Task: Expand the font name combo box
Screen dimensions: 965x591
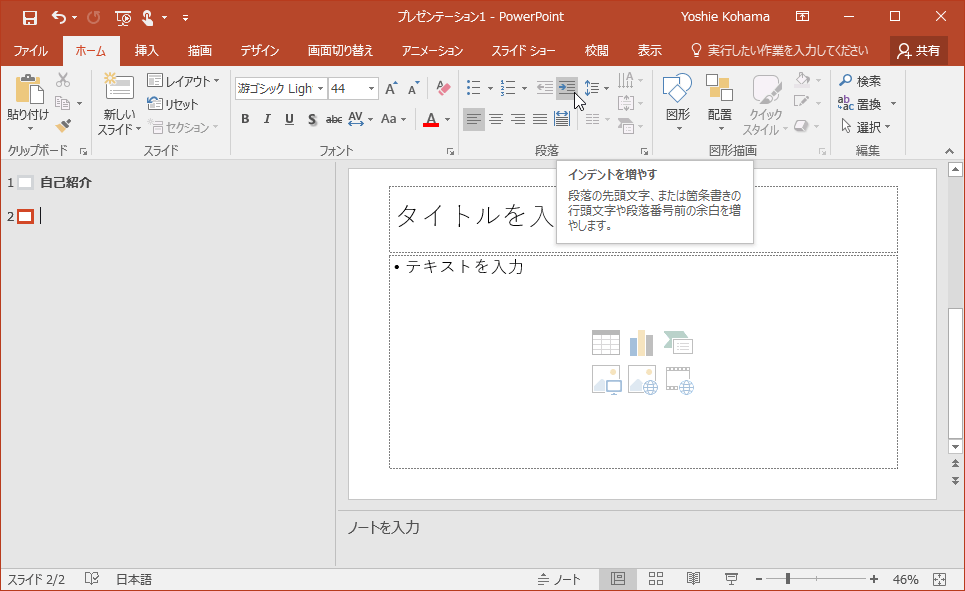Action: tap(320, 89)
